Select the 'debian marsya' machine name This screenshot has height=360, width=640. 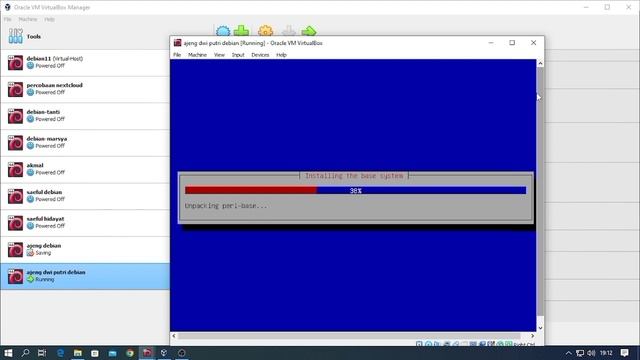coord(47,139)
